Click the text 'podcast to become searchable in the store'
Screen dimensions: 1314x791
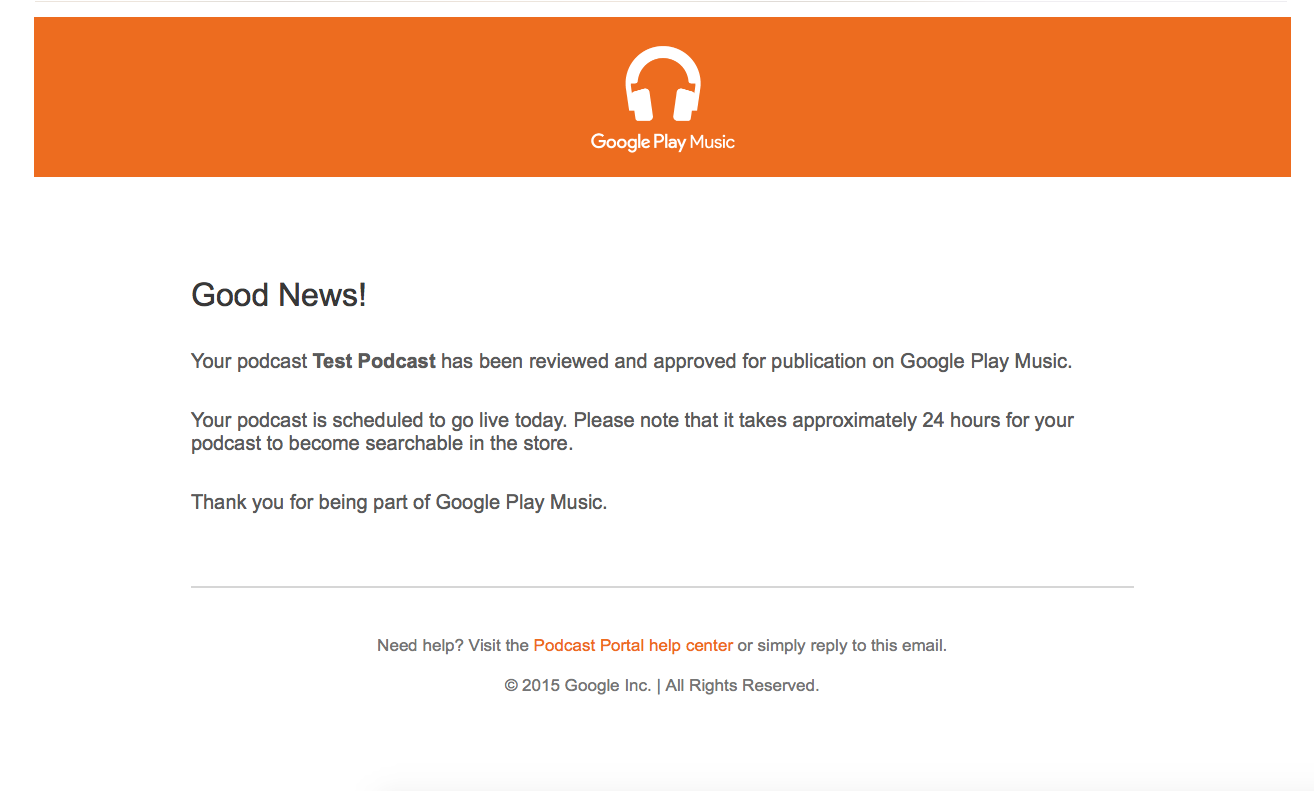tap(382, 444)
